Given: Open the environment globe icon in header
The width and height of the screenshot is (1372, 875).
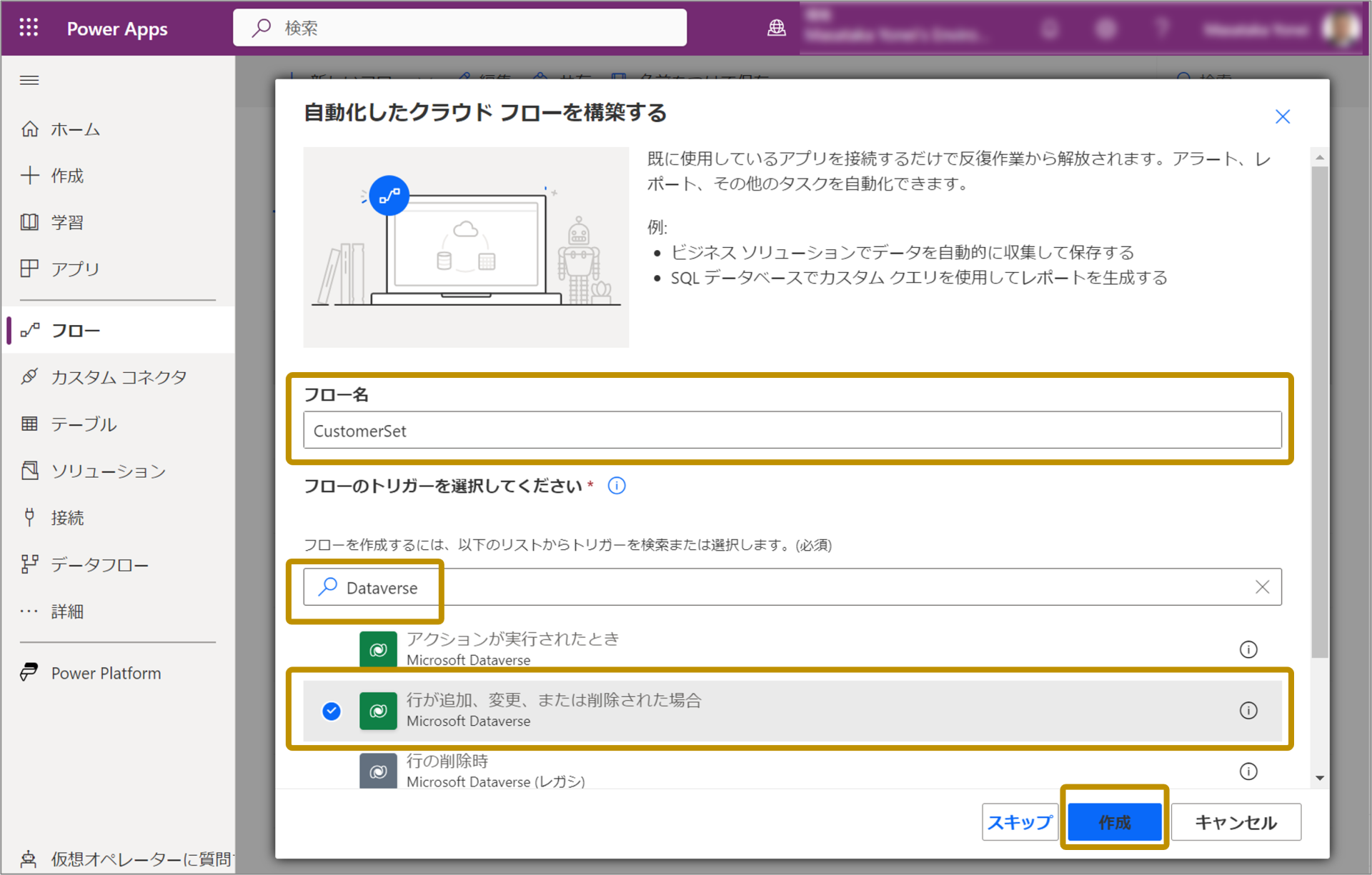Looking at the screenshot, I should 776,28.
